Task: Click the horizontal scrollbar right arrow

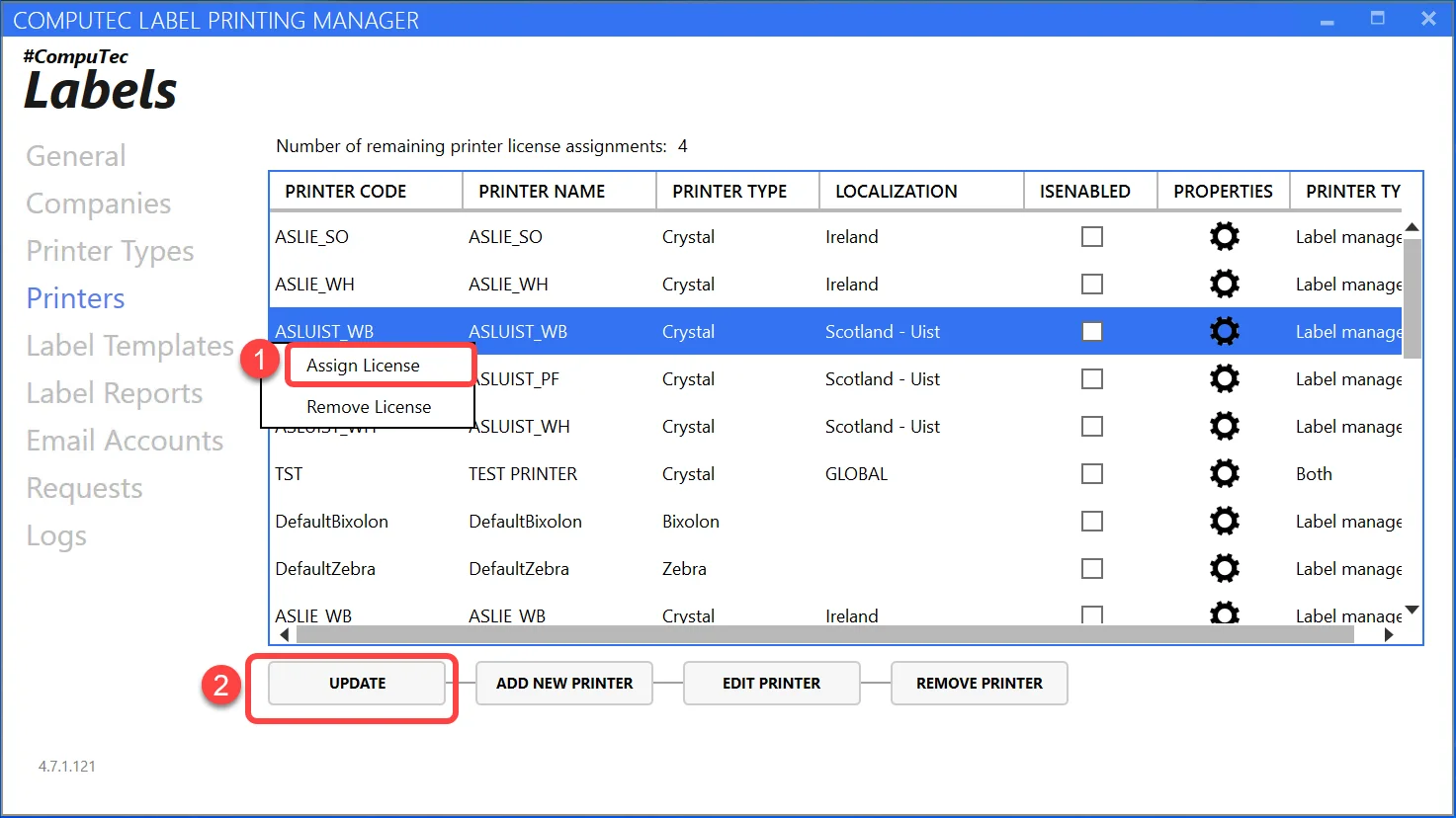Action: [x=1388, y=634]
